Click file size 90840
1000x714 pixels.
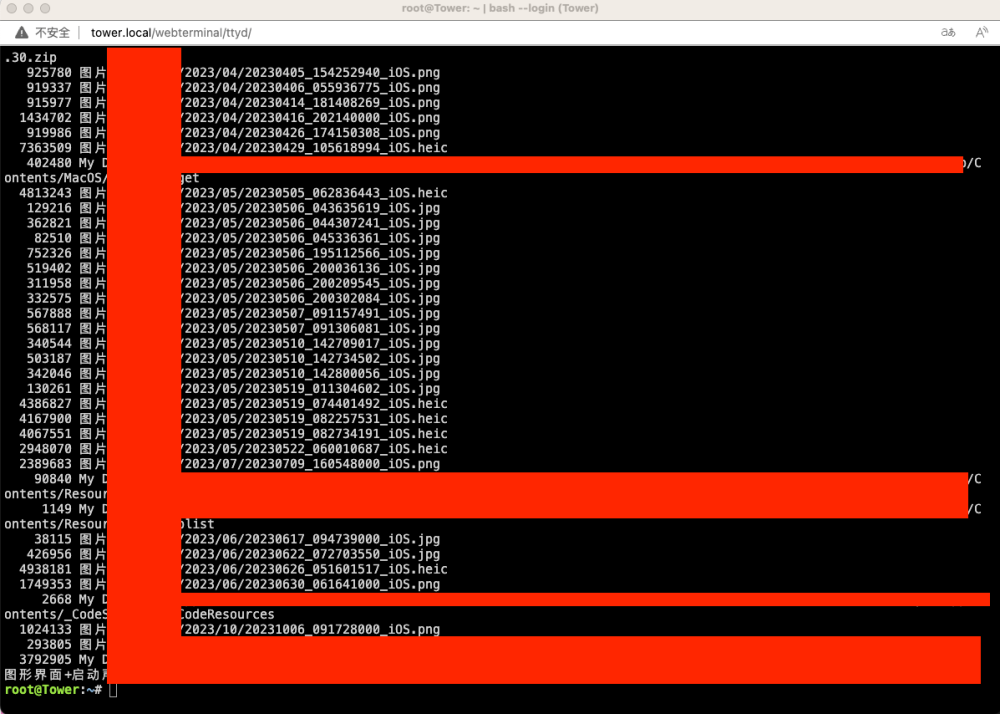[x=53, y=479]
